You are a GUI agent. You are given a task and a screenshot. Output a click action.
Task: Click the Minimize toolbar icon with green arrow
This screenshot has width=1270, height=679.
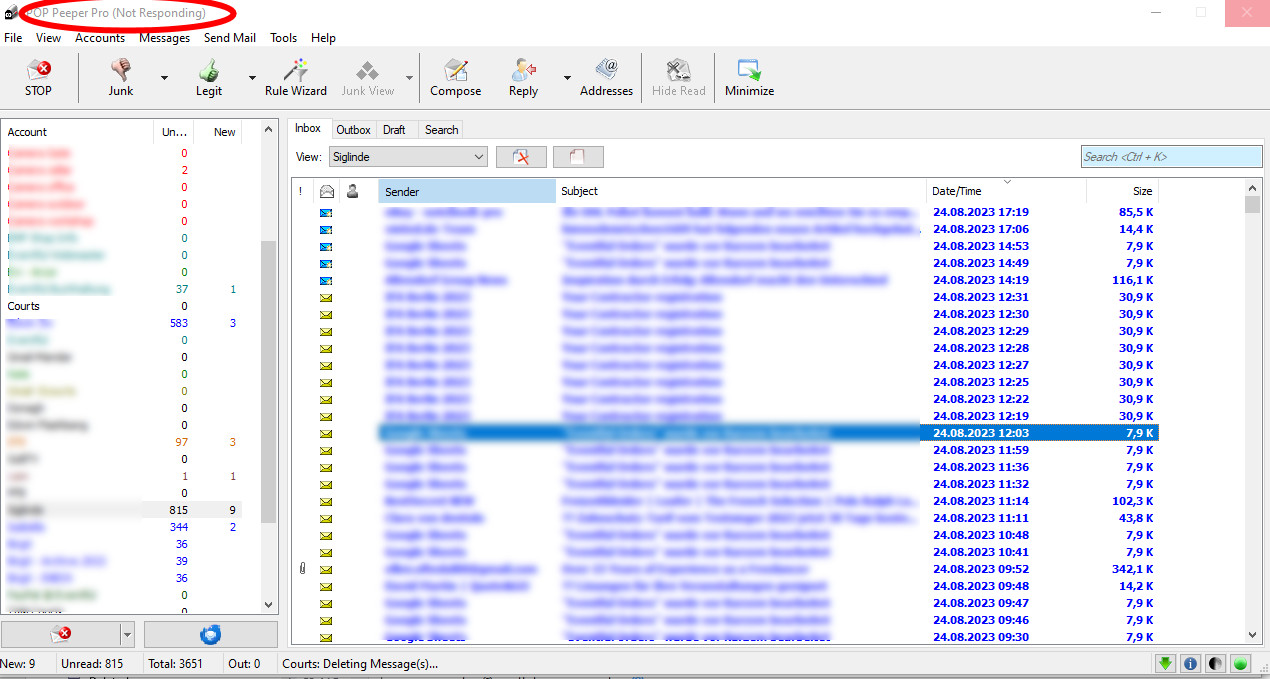tap(749, 78)
